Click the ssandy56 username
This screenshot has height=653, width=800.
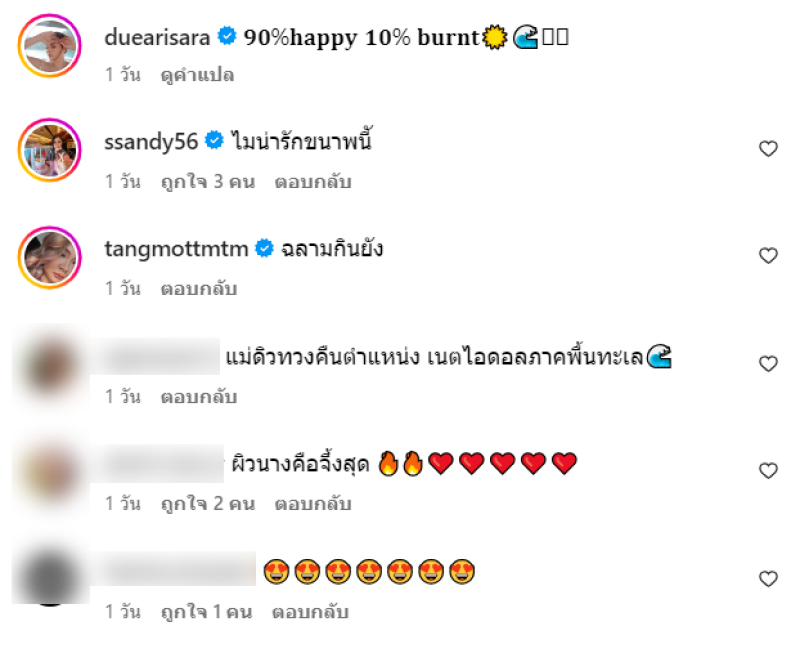click(151, 141)
